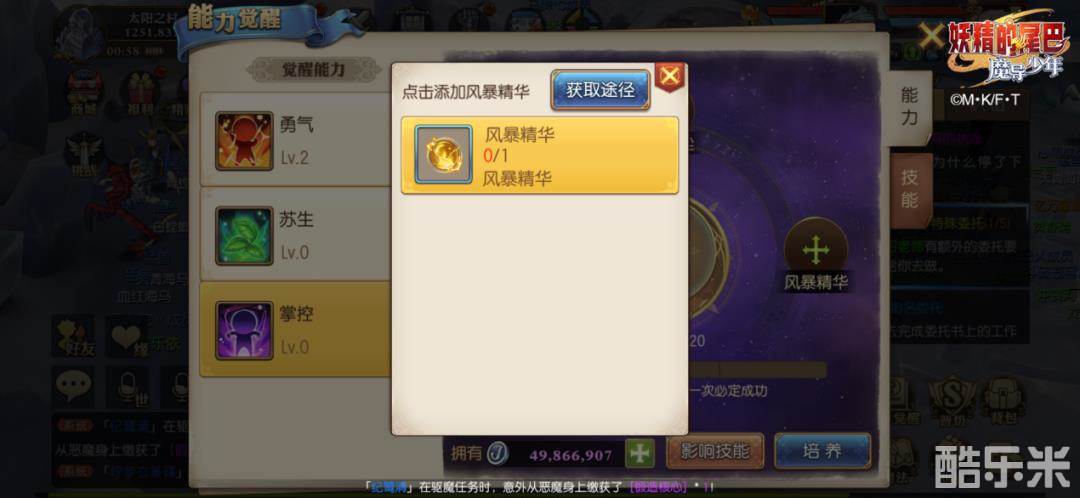
Task: Close the panel with gold X
Action: point(932,34)
